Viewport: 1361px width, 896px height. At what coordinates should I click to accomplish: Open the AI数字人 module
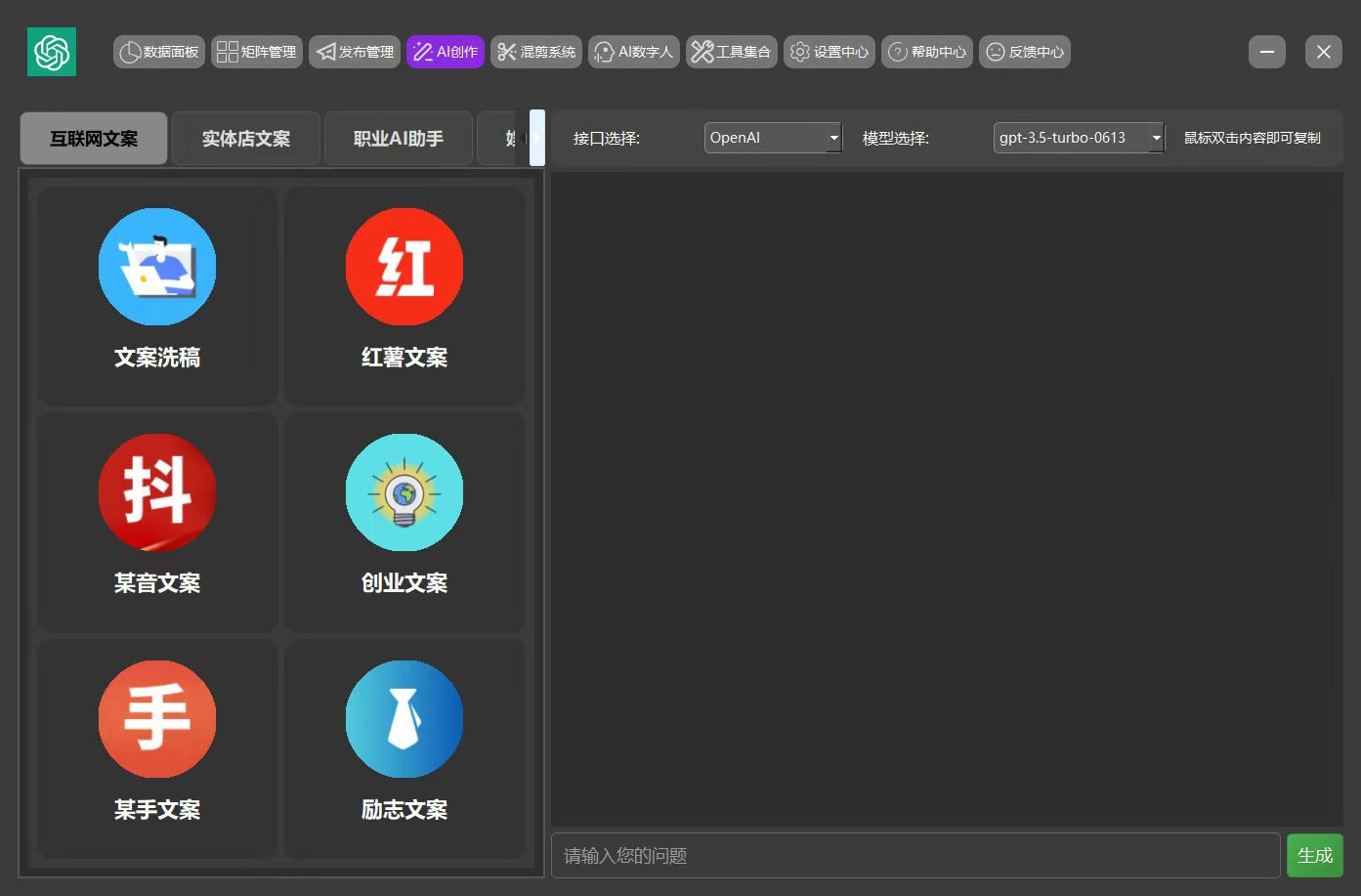pos(633,51)
